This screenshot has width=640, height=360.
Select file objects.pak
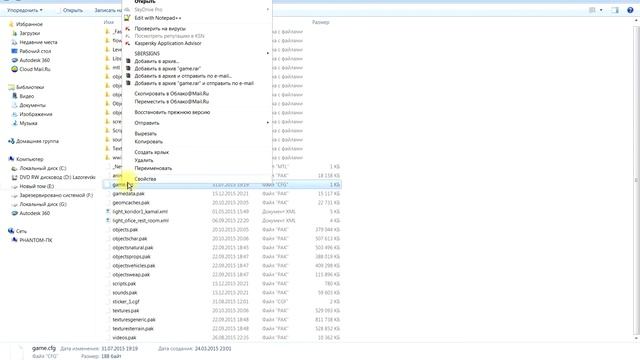(125, 229)
